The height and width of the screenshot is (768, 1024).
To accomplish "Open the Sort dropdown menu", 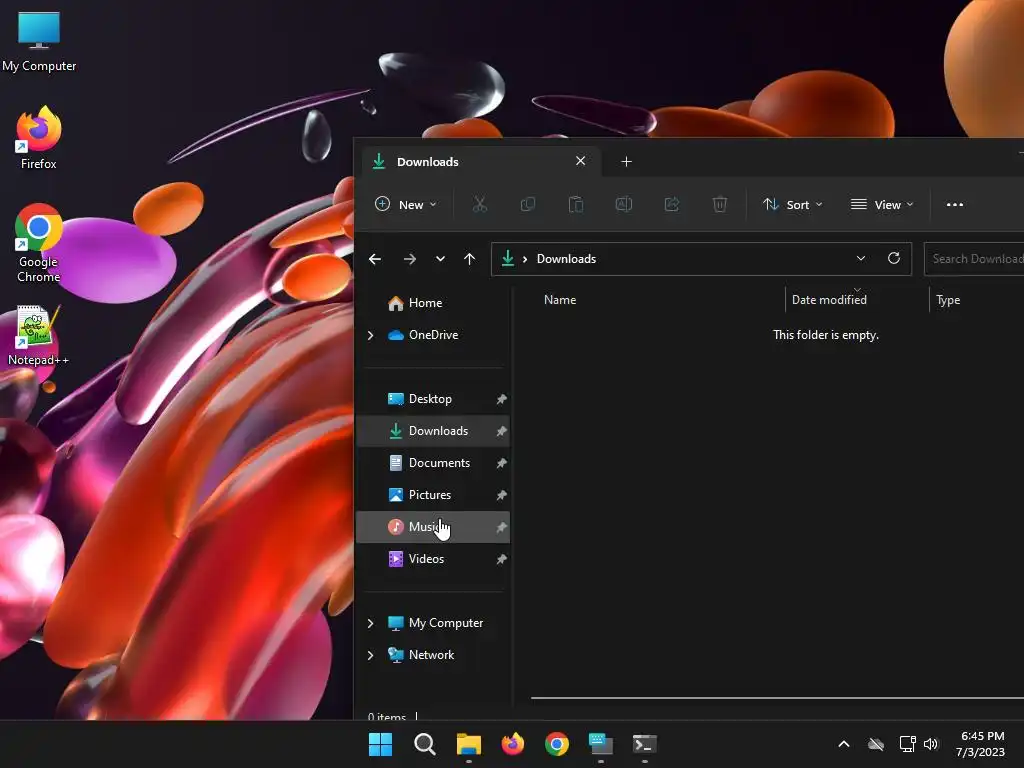I will click(793, 204).
